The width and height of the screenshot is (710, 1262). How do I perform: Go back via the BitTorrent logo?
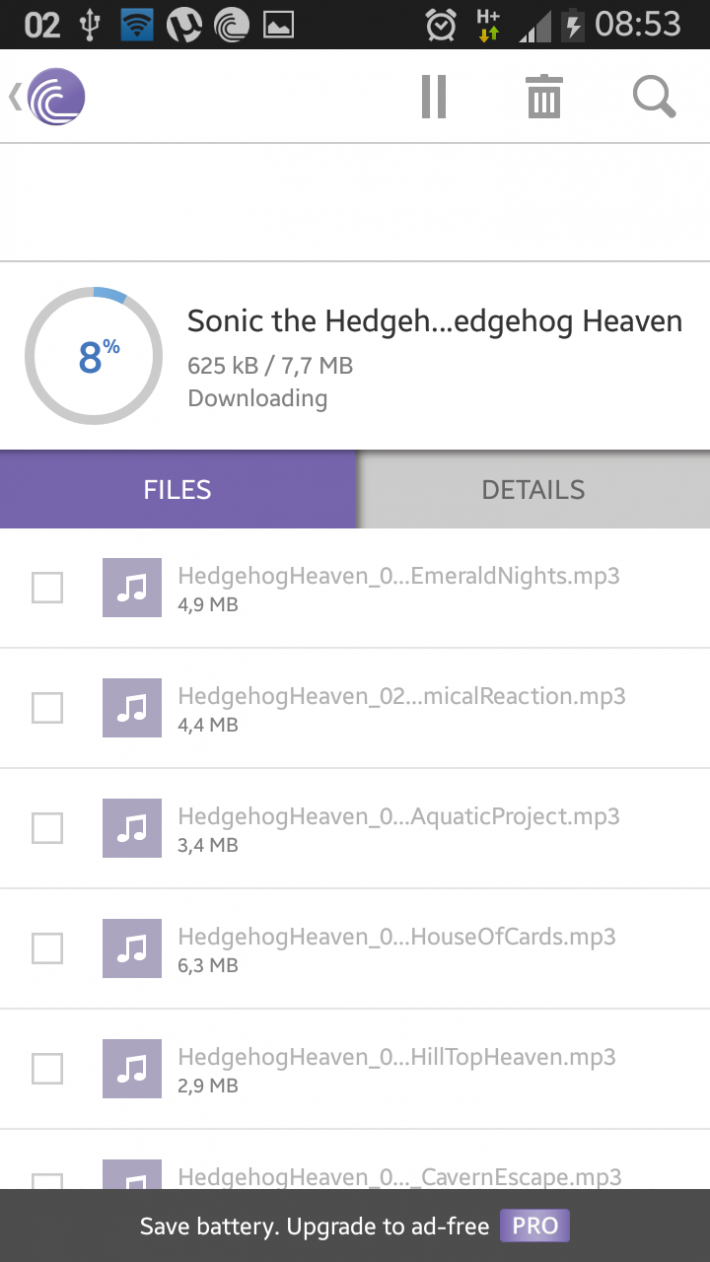47,97
